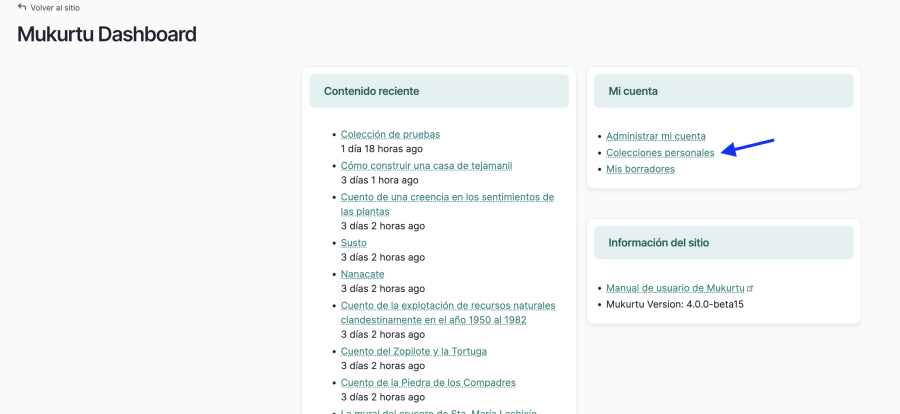Open Cuento de la Piedra de los Compadres
900x414 pixels.
click(x=428, y=382)
